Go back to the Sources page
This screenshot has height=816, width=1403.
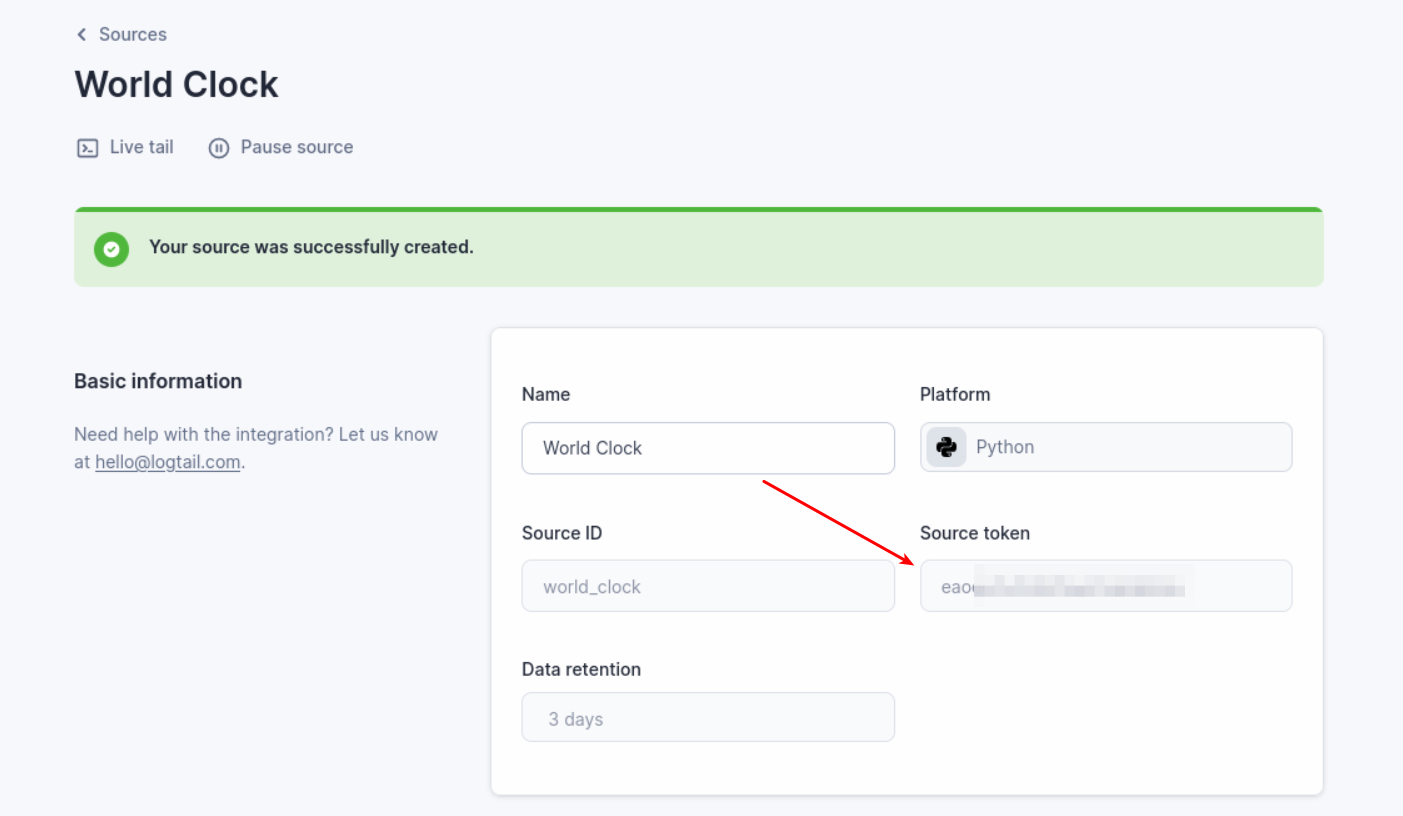[x=133, y=34]
